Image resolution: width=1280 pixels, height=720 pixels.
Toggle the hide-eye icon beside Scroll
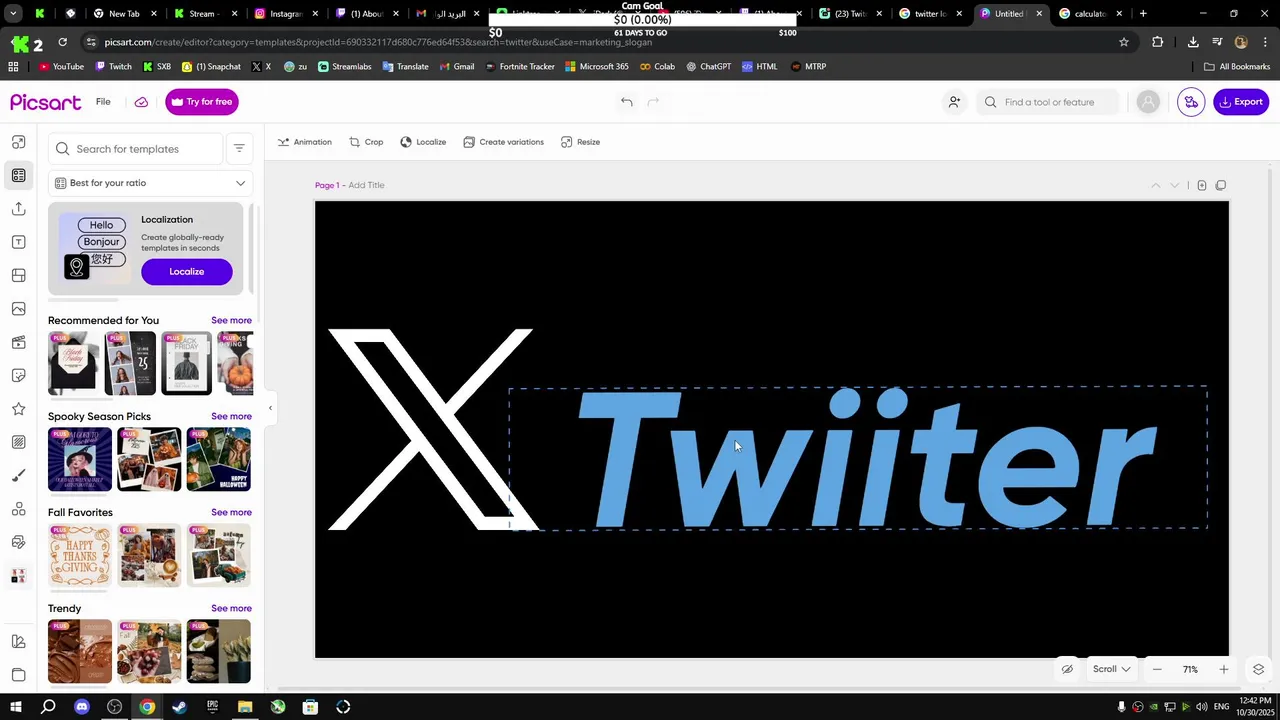pyautogui.click(x=1067, y=669)
